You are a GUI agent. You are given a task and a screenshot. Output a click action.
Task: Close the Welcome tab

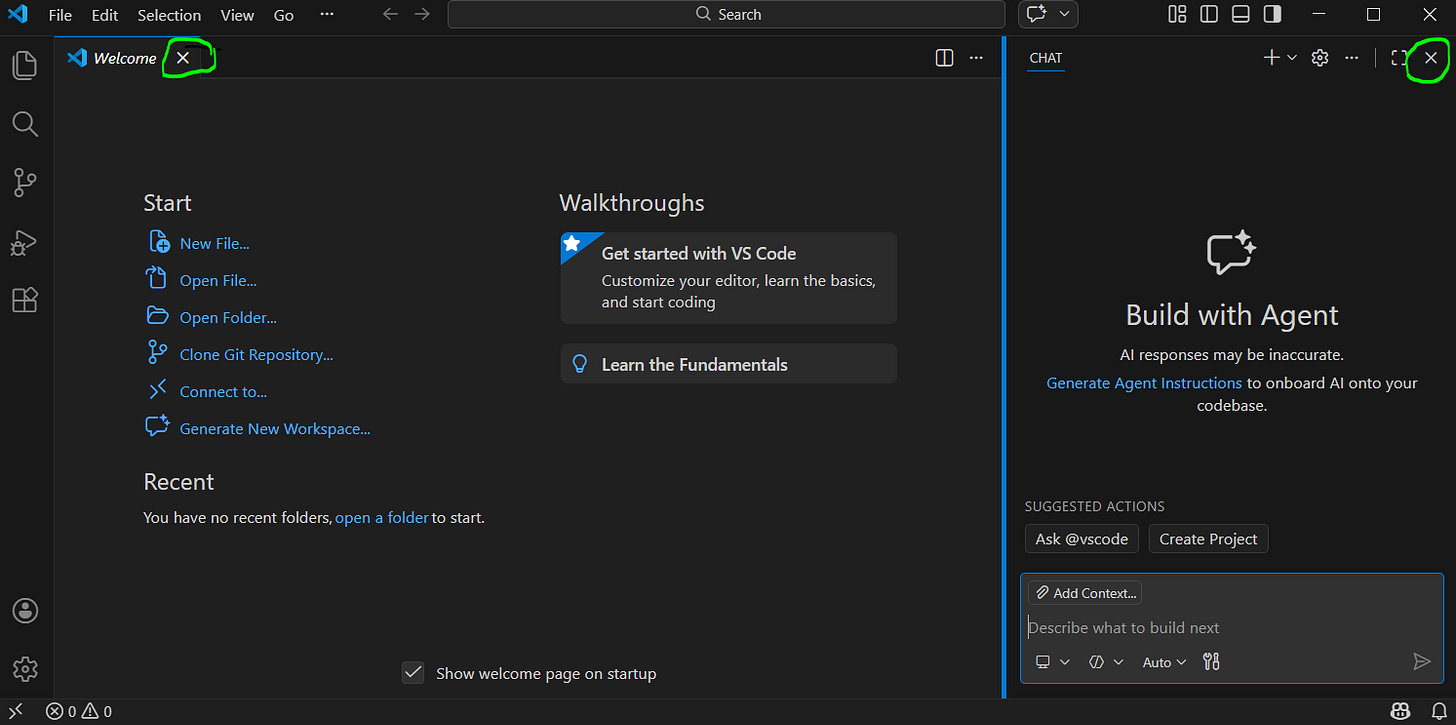pos(183,58)
